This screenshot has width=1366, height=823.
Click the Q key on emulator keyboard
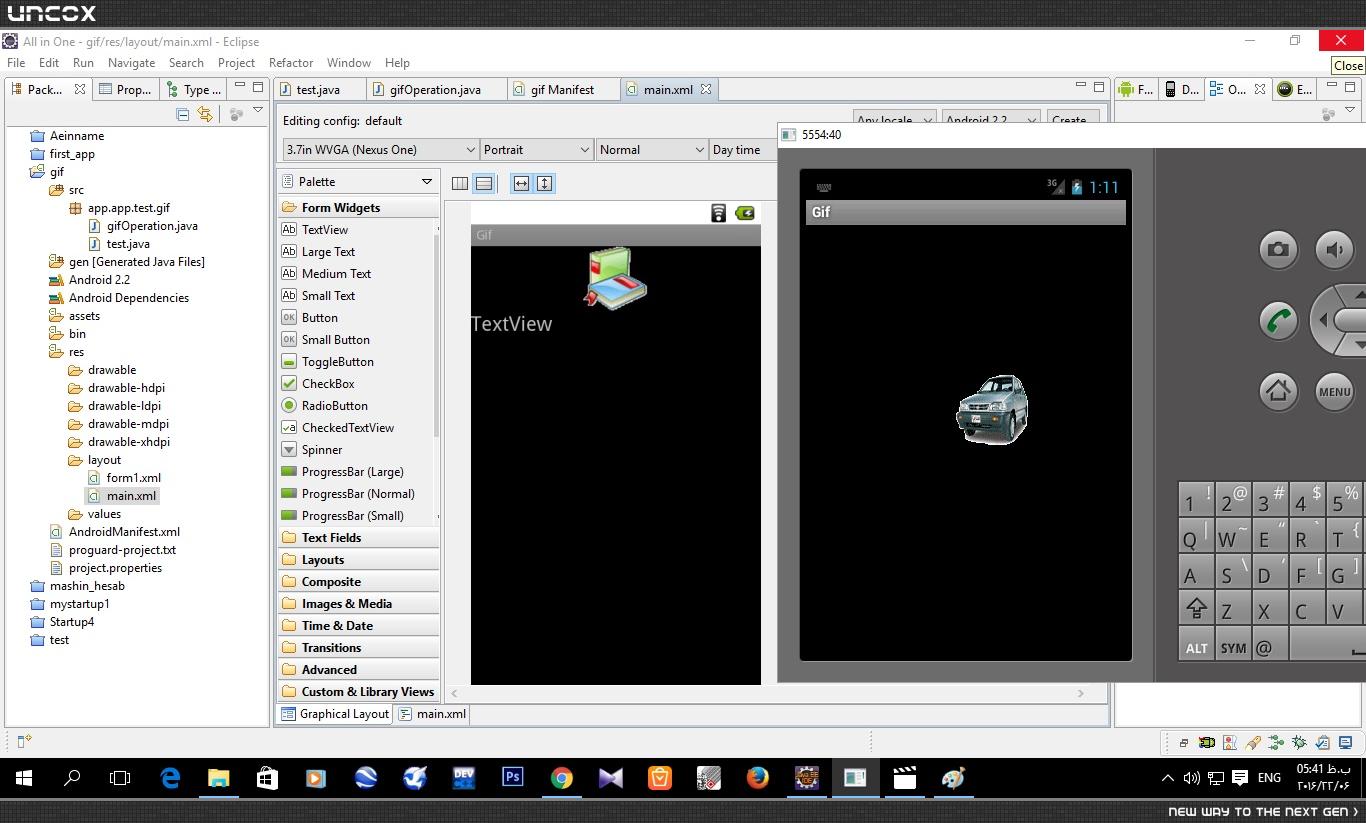coord(1196,534)
